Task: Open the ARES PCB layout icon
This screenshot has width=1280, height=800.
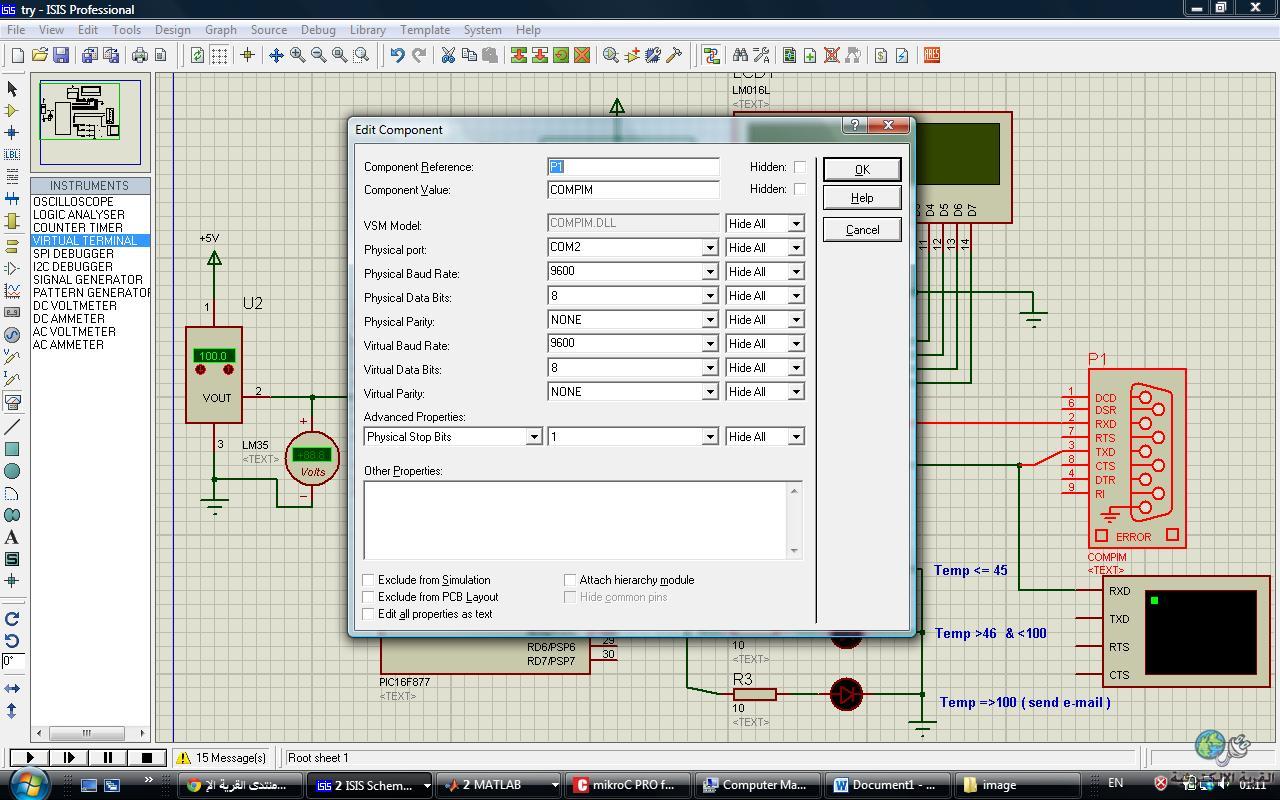Action: [932, 56]
